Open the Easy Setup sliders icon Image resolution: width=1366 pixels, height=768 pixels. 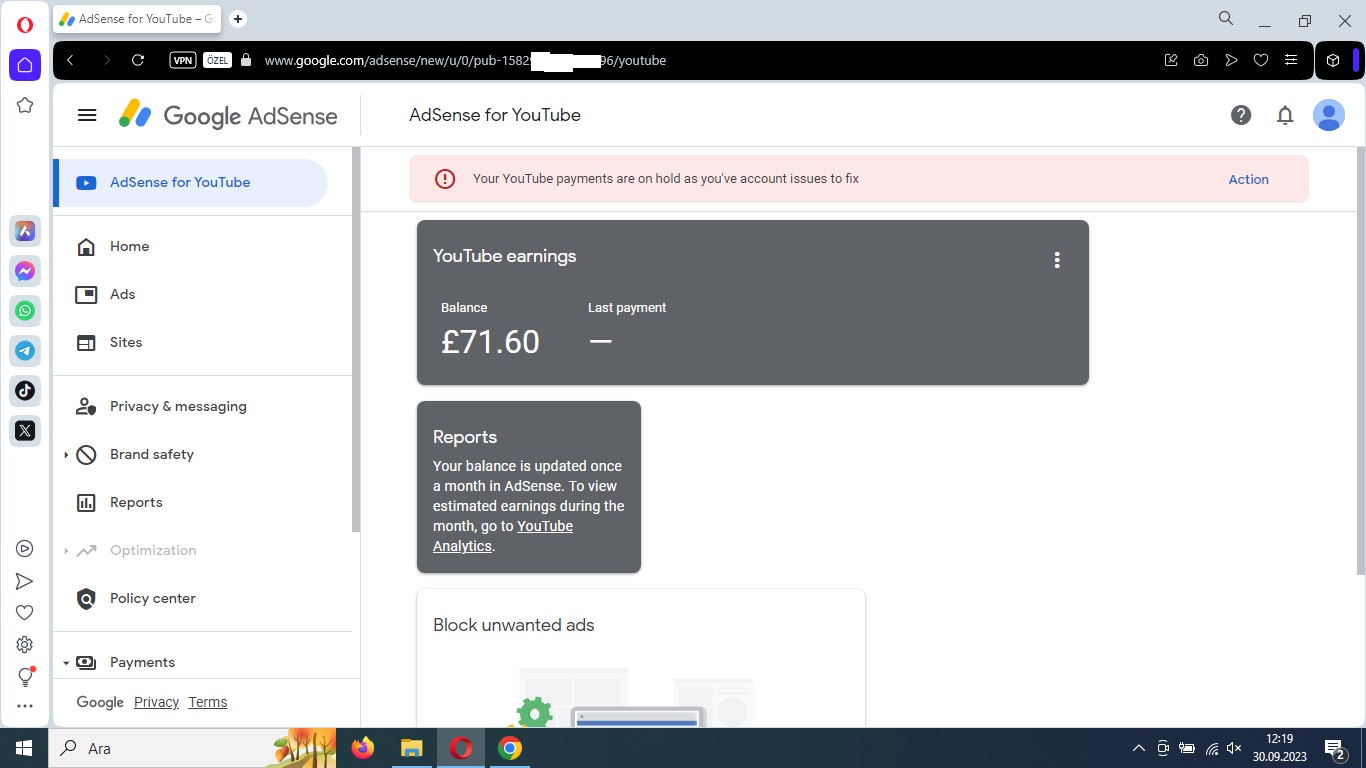click(1291, 60)
